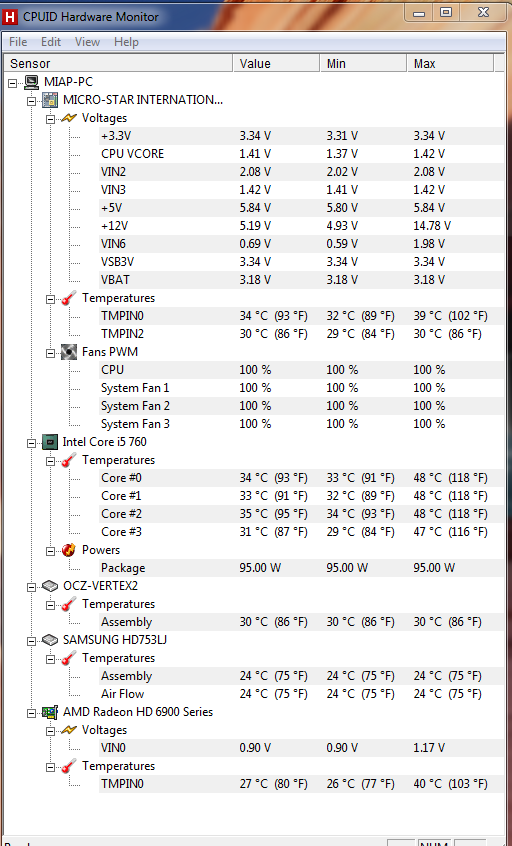Viewport: 512px width, 846px height.
Task: Click the motherboard Voltages lightning icon
Action: click(x=69, y=118)
